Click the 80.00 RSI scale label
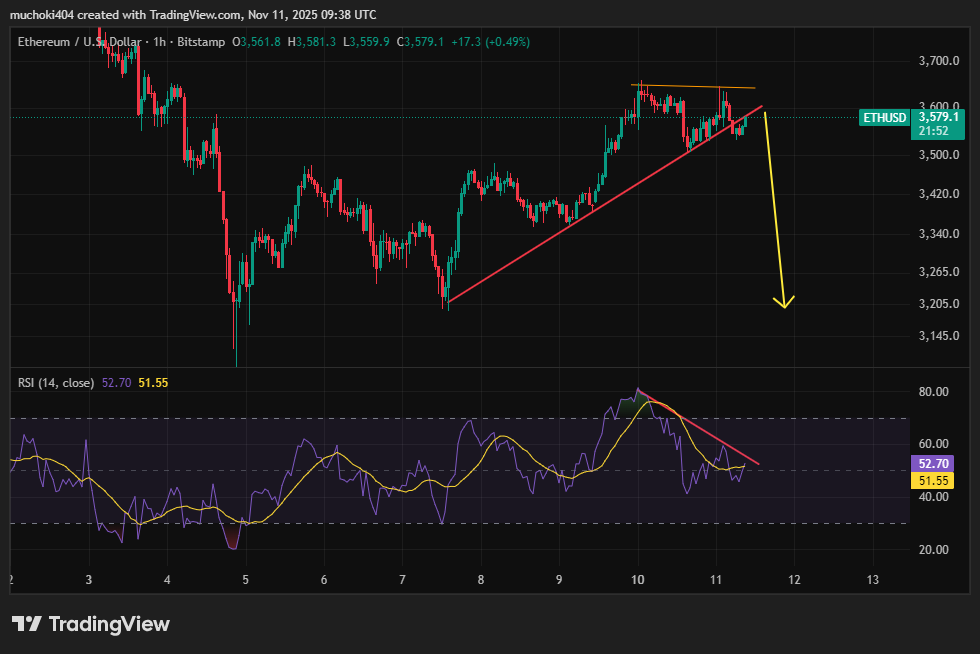Viewport: 980px width, 654px height. click(933, 392)
